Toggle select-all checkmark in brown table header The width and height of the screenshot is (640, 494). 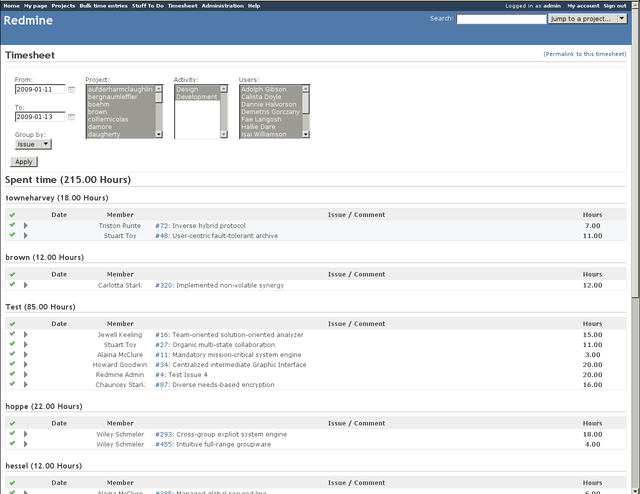pyautogui.click(x=12, y=274)
